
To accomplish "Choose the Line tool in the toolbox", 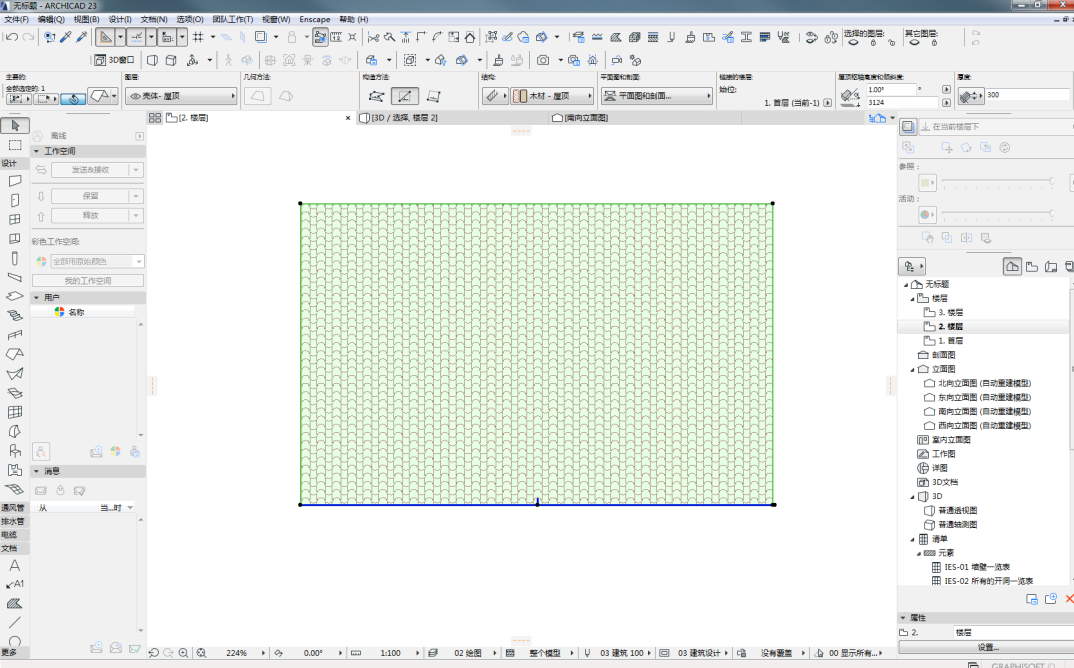I will point(14,622).
